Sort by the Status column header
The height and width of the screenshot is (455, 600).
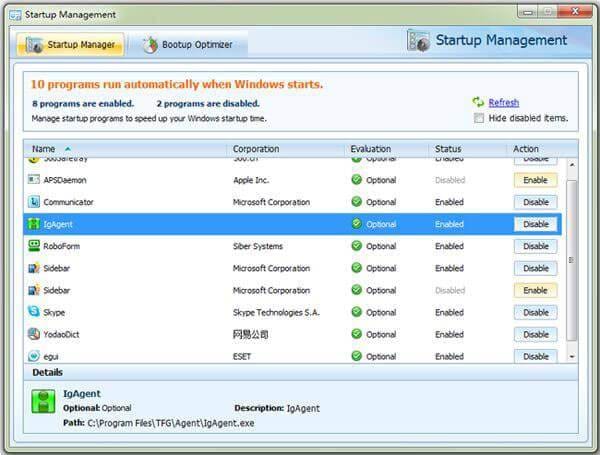pos(447,149)
